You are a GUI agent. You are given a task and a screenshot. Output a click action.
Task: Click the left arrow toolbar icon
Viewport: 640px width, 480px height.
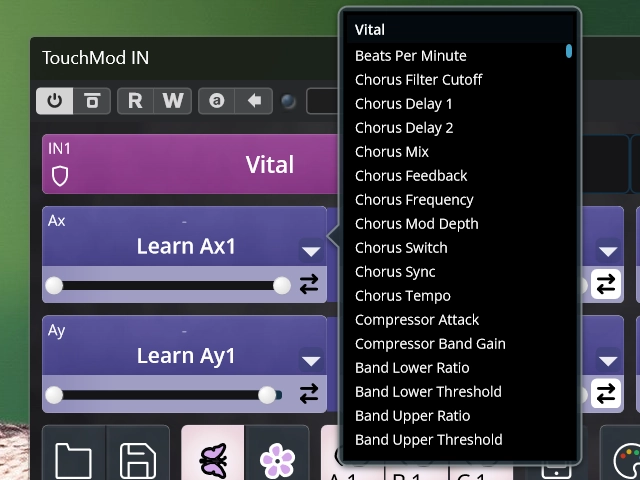pyautogui.click(x=254, y=101)
